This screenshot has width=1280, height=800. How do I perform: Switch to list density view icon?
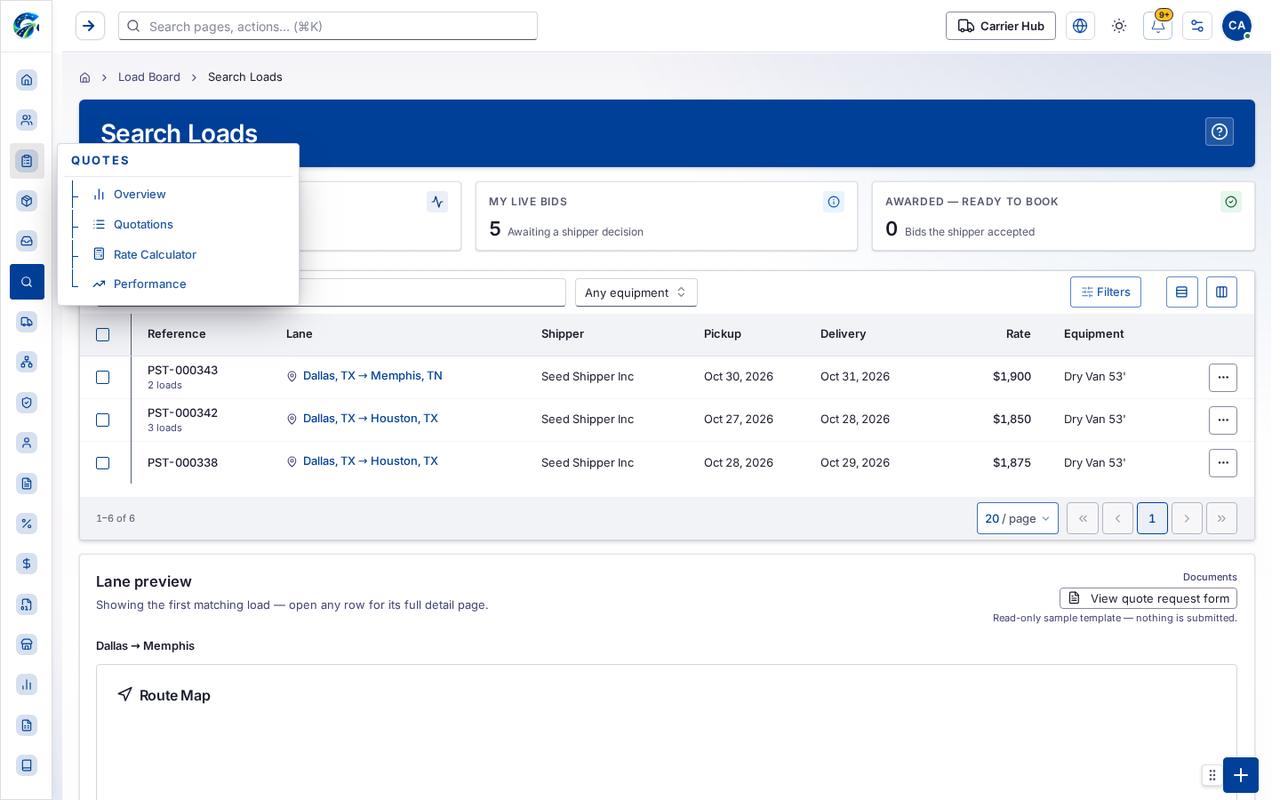(1182, 292)
